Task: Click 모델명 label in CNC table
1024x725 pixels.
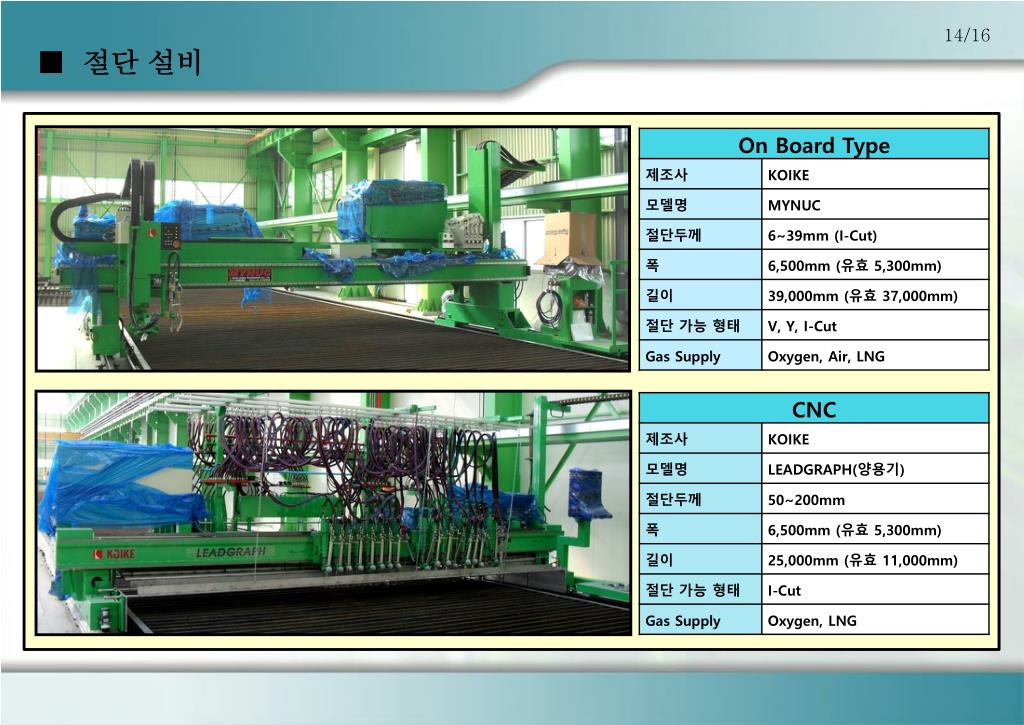Action: (667, 468)
